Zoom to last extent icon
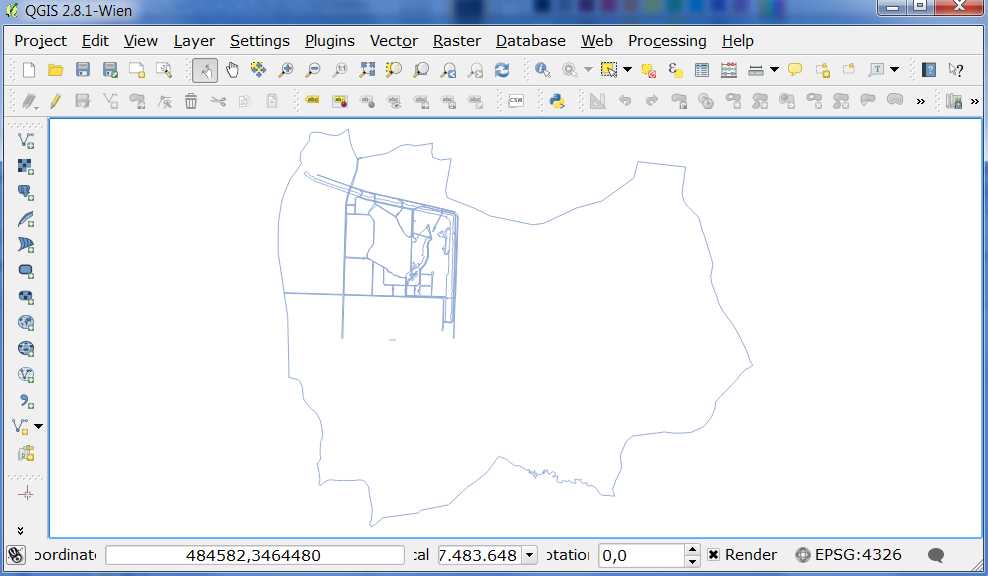 click(x=448, y=70)
